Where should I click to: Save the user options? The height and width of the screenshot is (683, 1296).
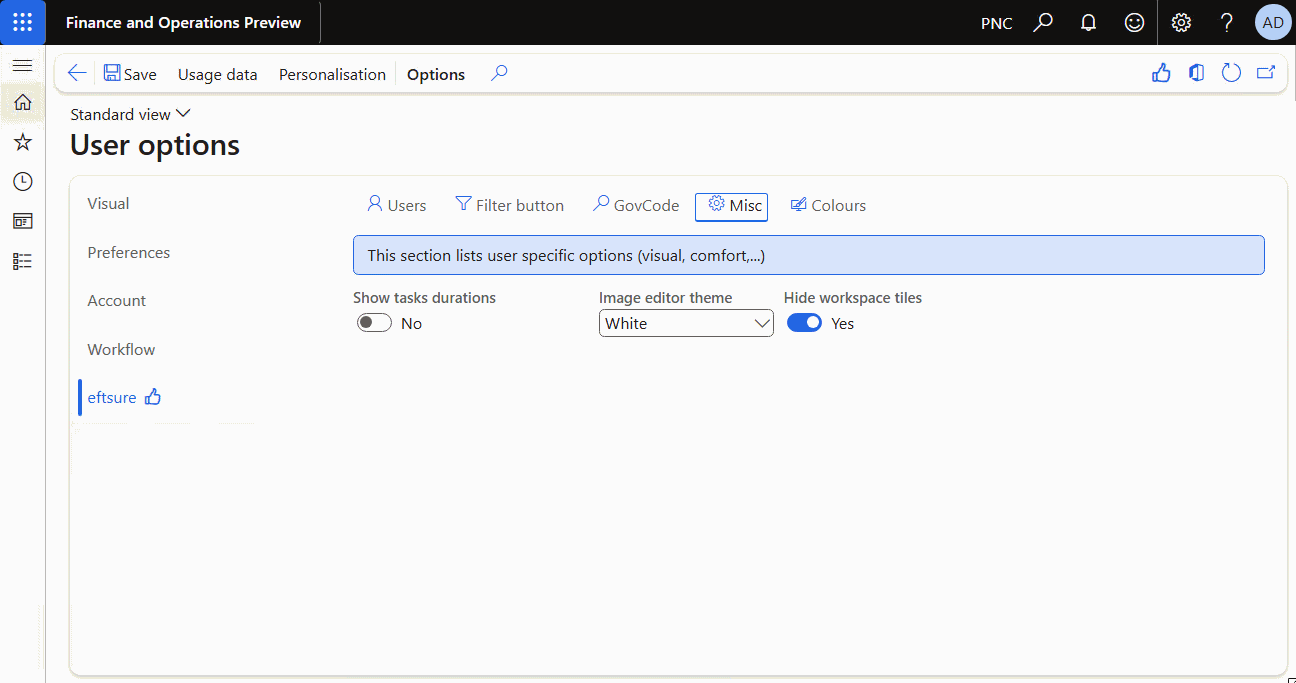(130, 74)
